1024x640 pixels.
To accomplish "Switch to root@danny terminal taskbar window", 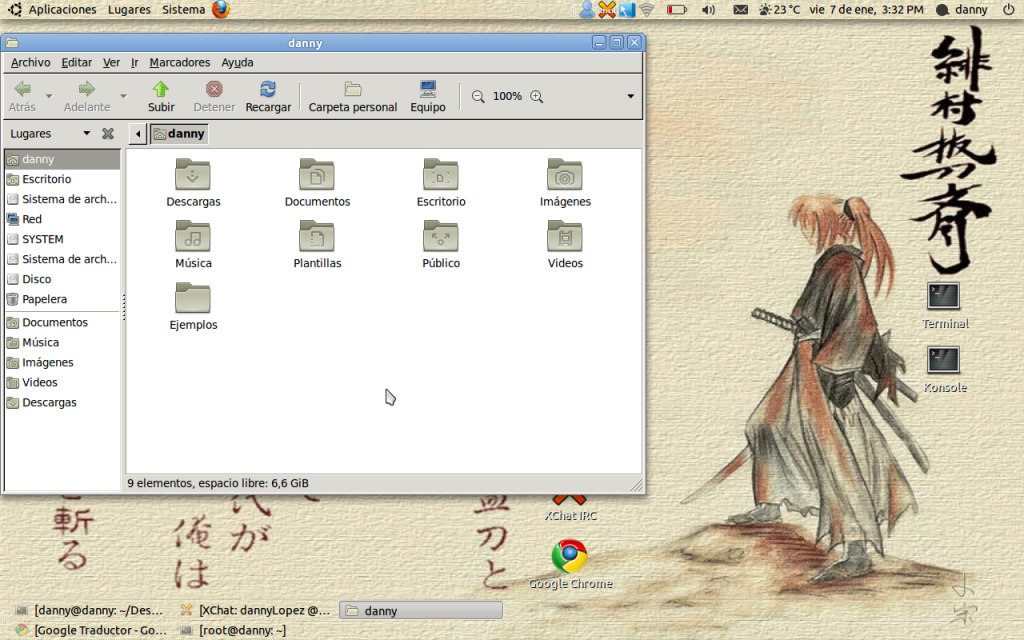I will (x=234, y=630).
